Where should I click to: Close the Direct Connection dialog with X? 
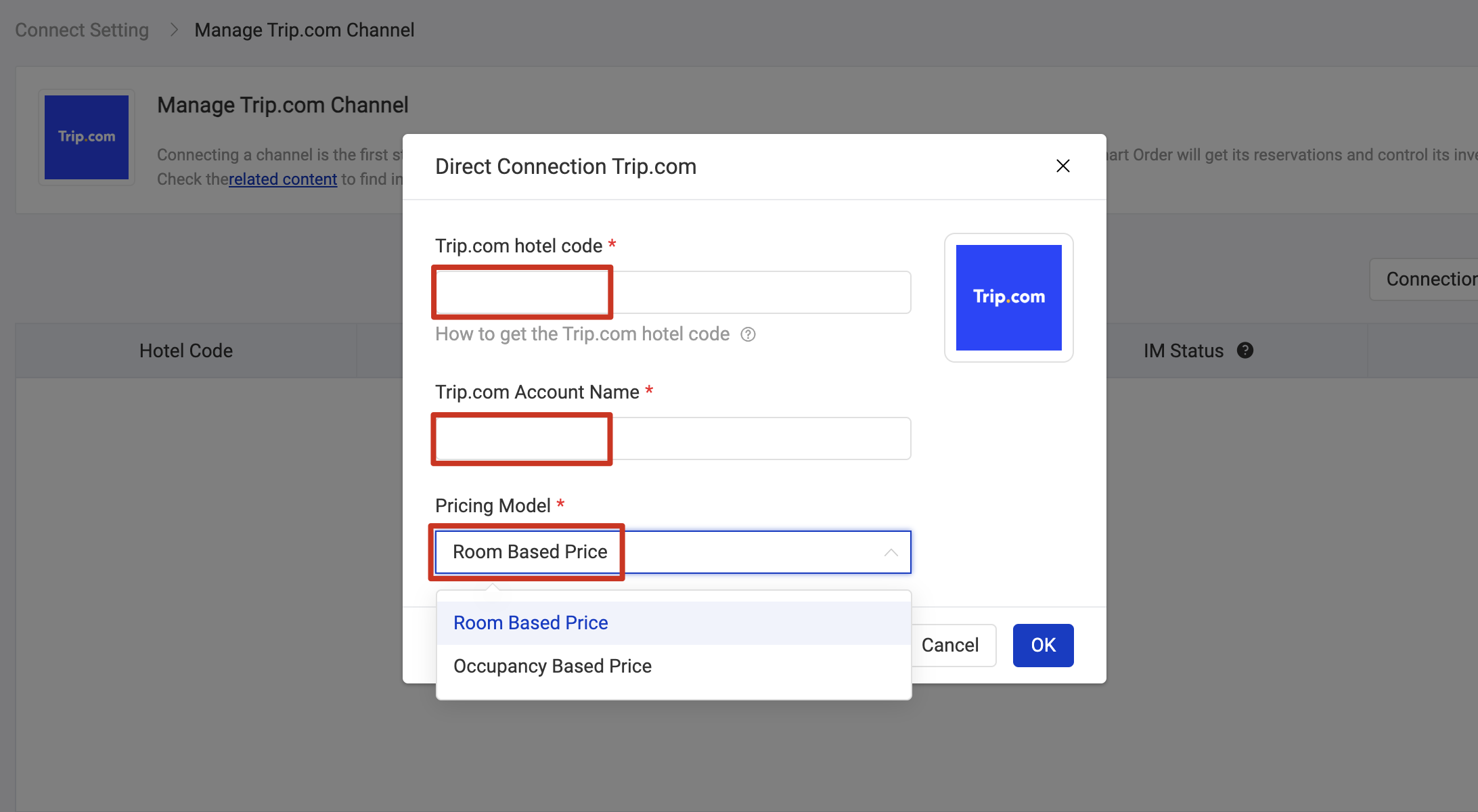[x=1062, y=166]
